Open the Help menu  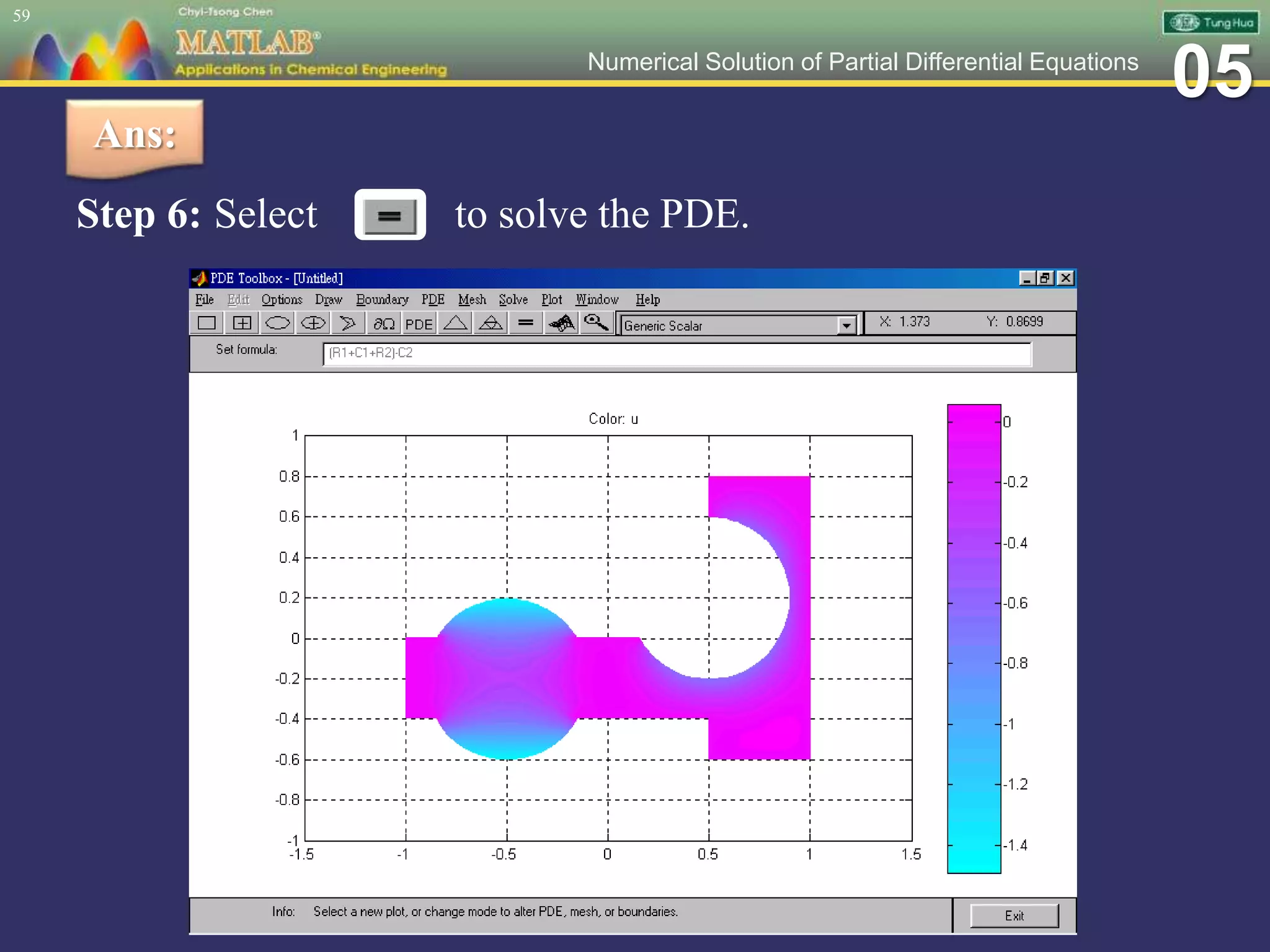(647, 300)
